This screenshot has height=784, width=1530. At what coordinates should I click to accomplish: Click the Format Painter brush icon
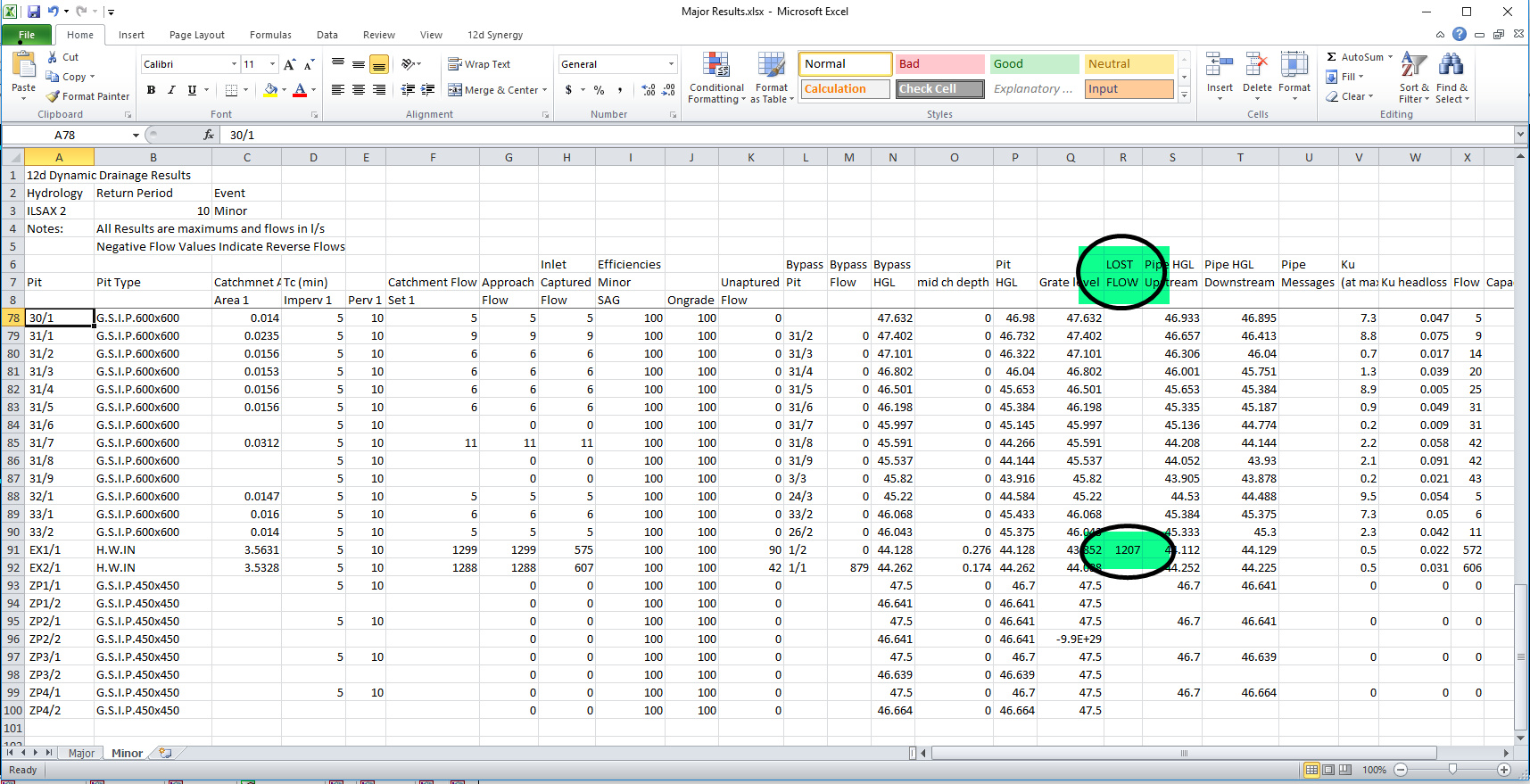coord(54,96)
